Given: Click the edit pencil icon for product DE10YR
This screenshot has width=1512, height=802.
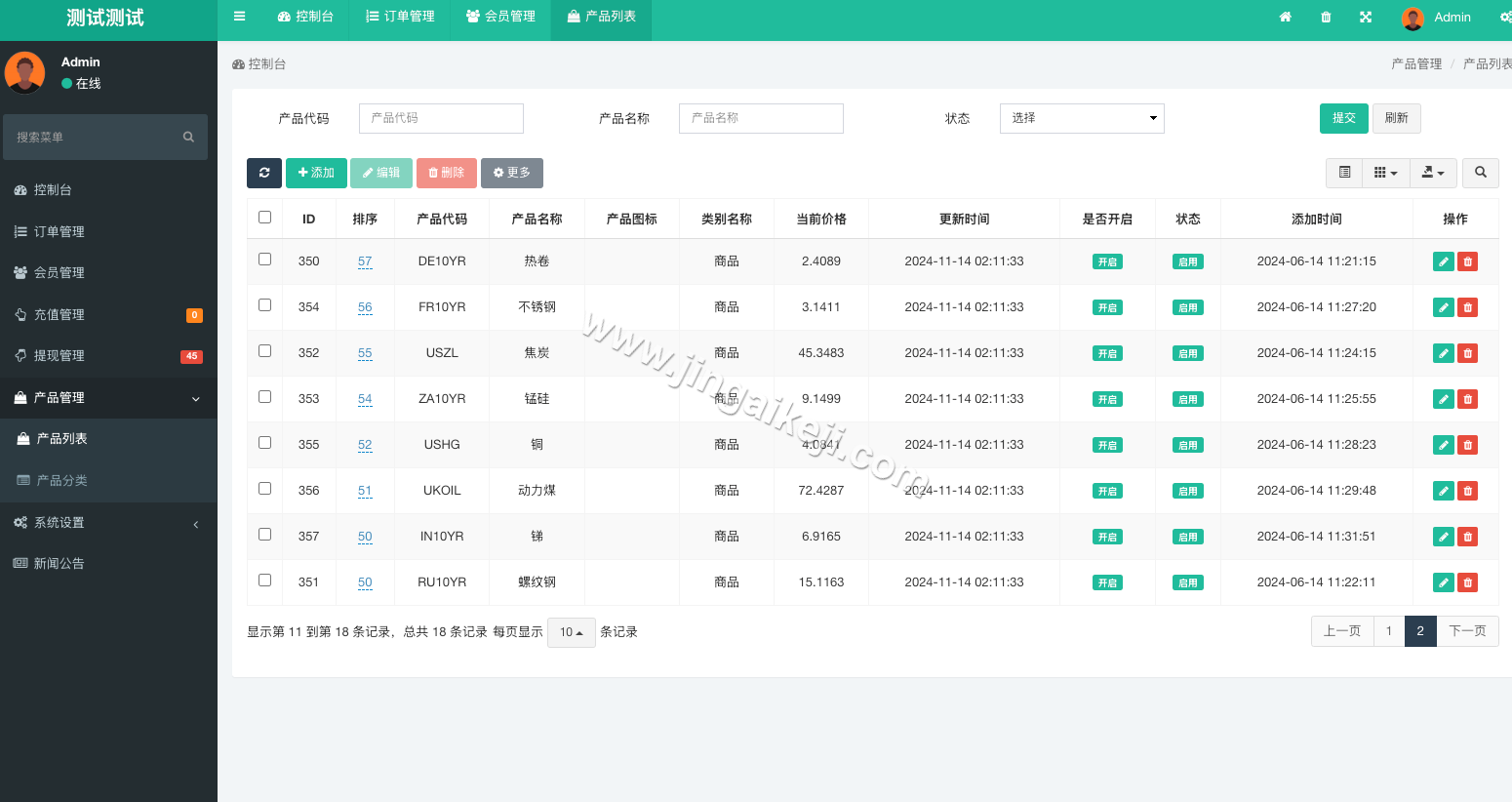Looking at the screenshot, I should click(x=1443, y=261).
